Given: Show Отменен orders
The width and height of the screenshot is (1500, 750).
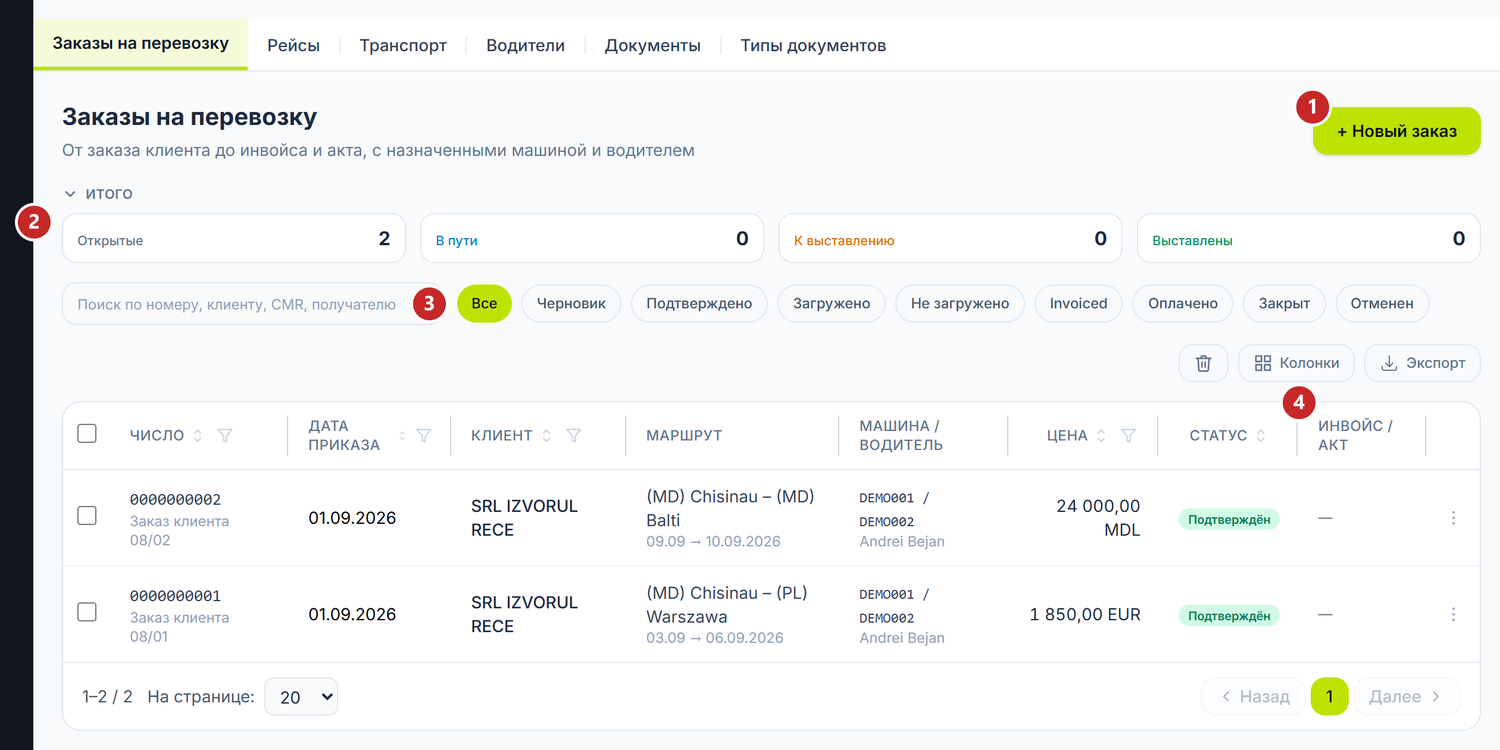Looking at the screenshot, I should tap(1382, 303).
